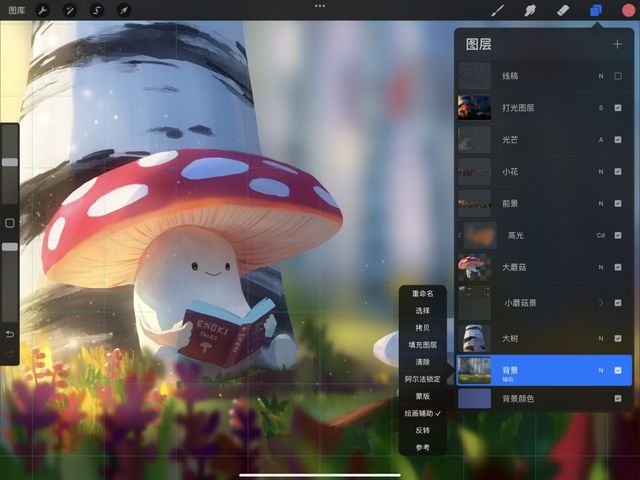The width and height of the screenshot is (640, 480).
Task: Select the 线稿 layer thumbnail
Action: [474, 76]
